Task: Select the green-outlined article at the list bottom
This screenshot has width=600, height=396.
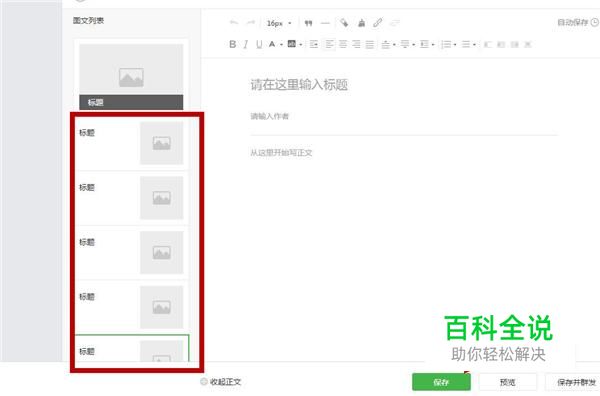Action: [132, 348]
